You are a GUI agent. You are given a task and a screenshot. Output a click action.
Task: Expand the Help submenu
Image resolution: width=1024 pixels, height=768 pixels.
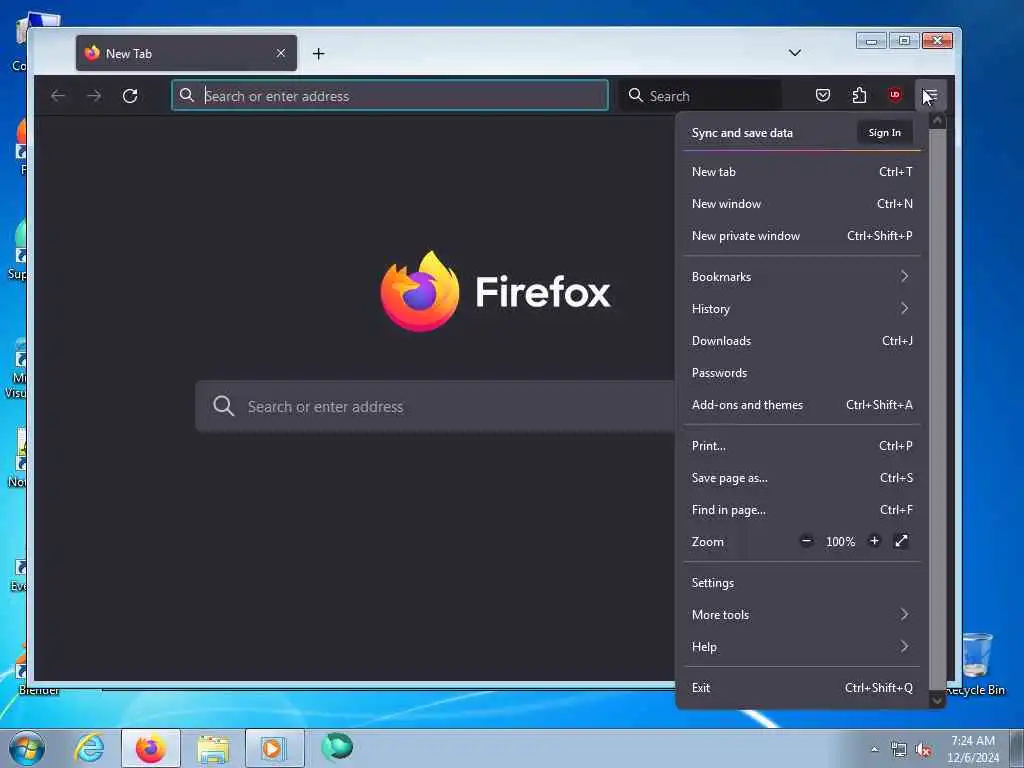(802, 647)
